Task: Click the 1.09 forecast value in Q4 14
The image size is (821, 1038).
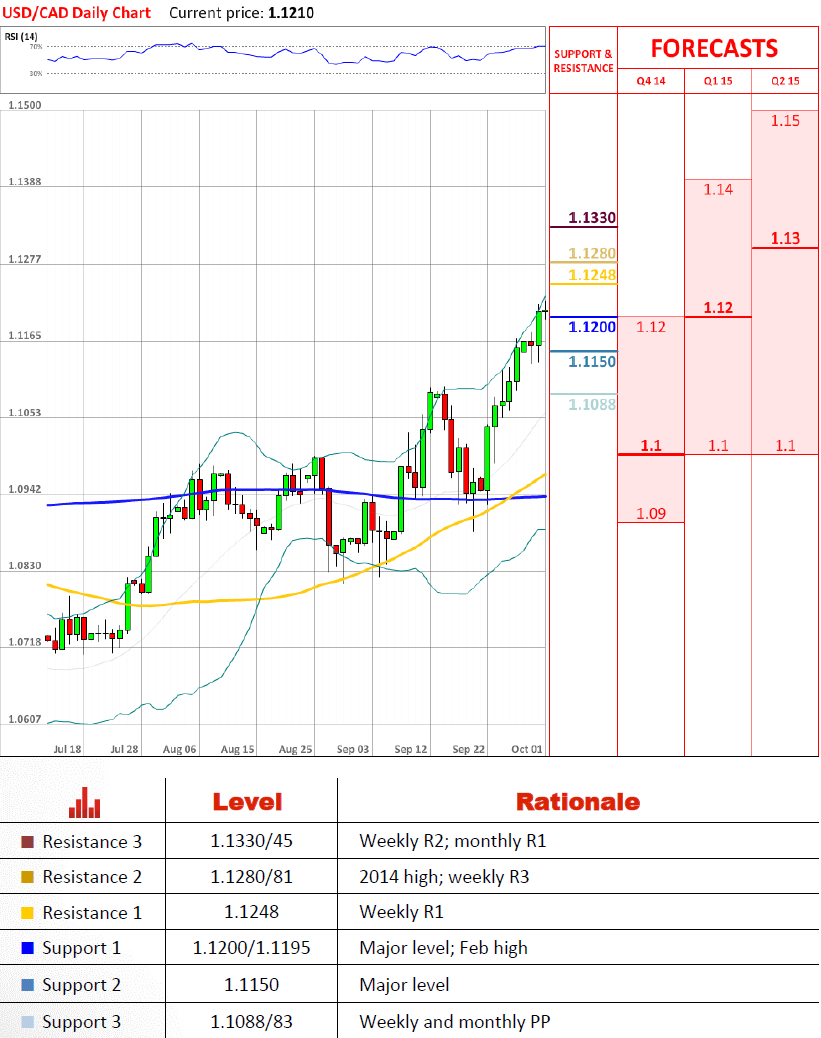Action: click(651, 514)
